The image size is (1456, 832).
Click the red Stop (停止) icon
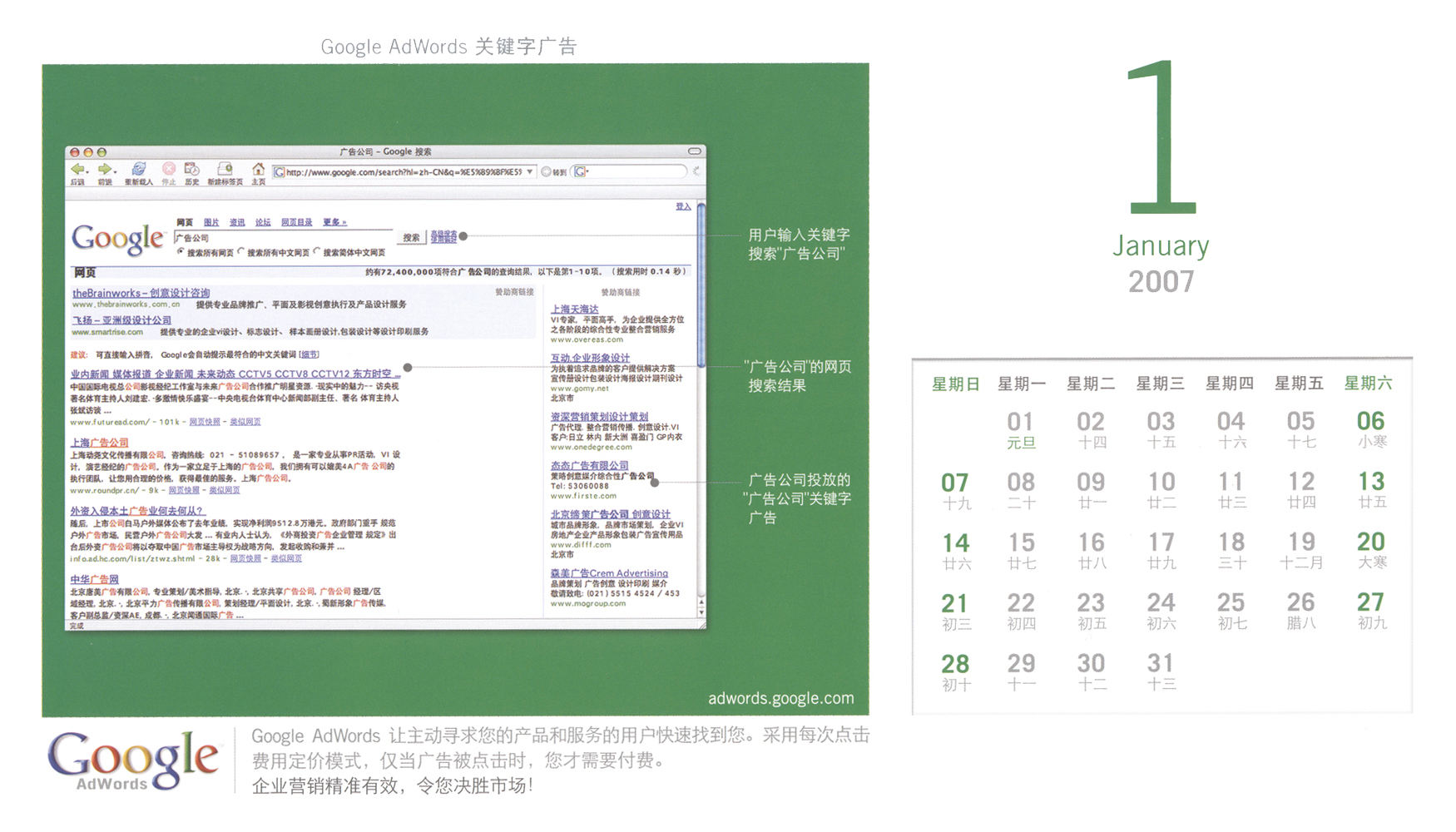click(169, 170)
